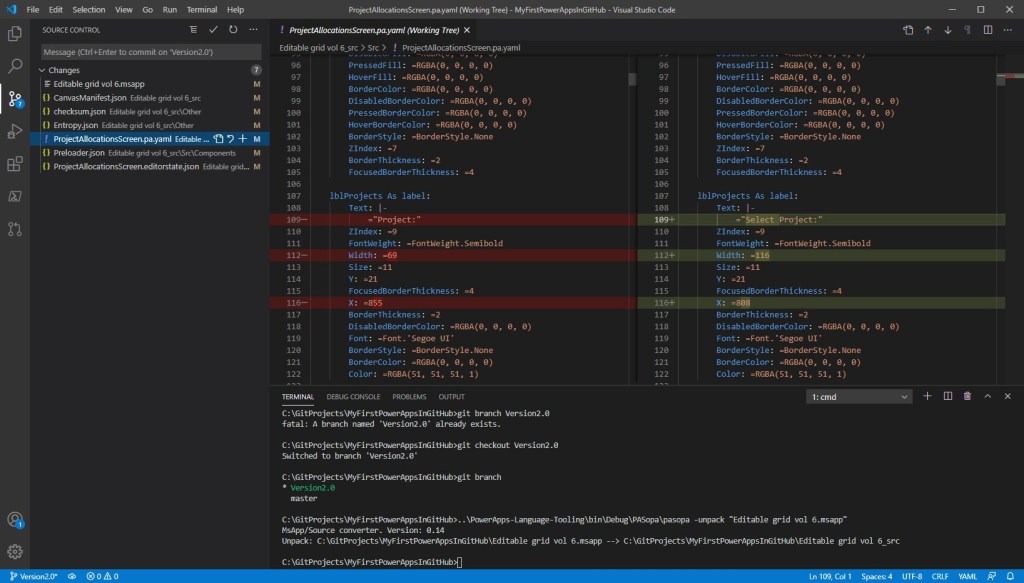The height and width of the screenshot is (583, 1024).
Task: Maximize terminal panel with up chevron
Action: [988, 397]
